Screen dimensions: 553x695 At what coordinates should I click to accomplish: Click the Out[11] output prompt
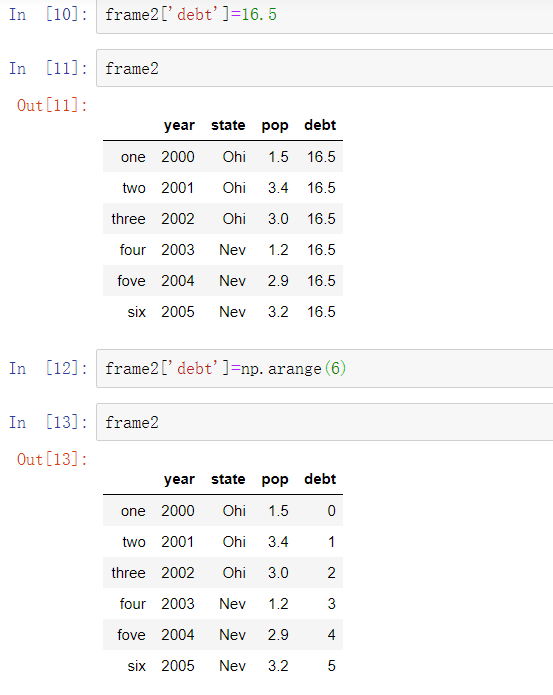(52, 105)
